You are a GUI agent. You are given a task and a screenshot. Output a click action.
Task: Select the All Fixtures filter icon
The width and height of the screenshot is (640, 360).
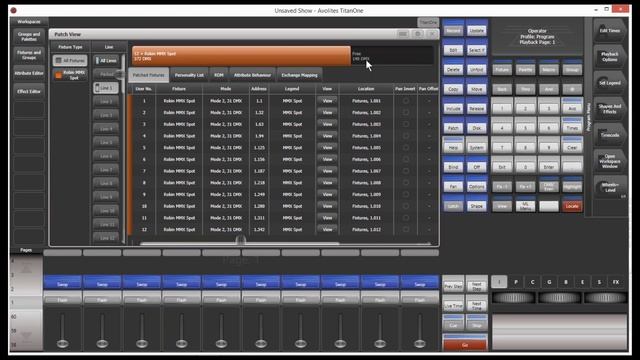pos(70,60)
